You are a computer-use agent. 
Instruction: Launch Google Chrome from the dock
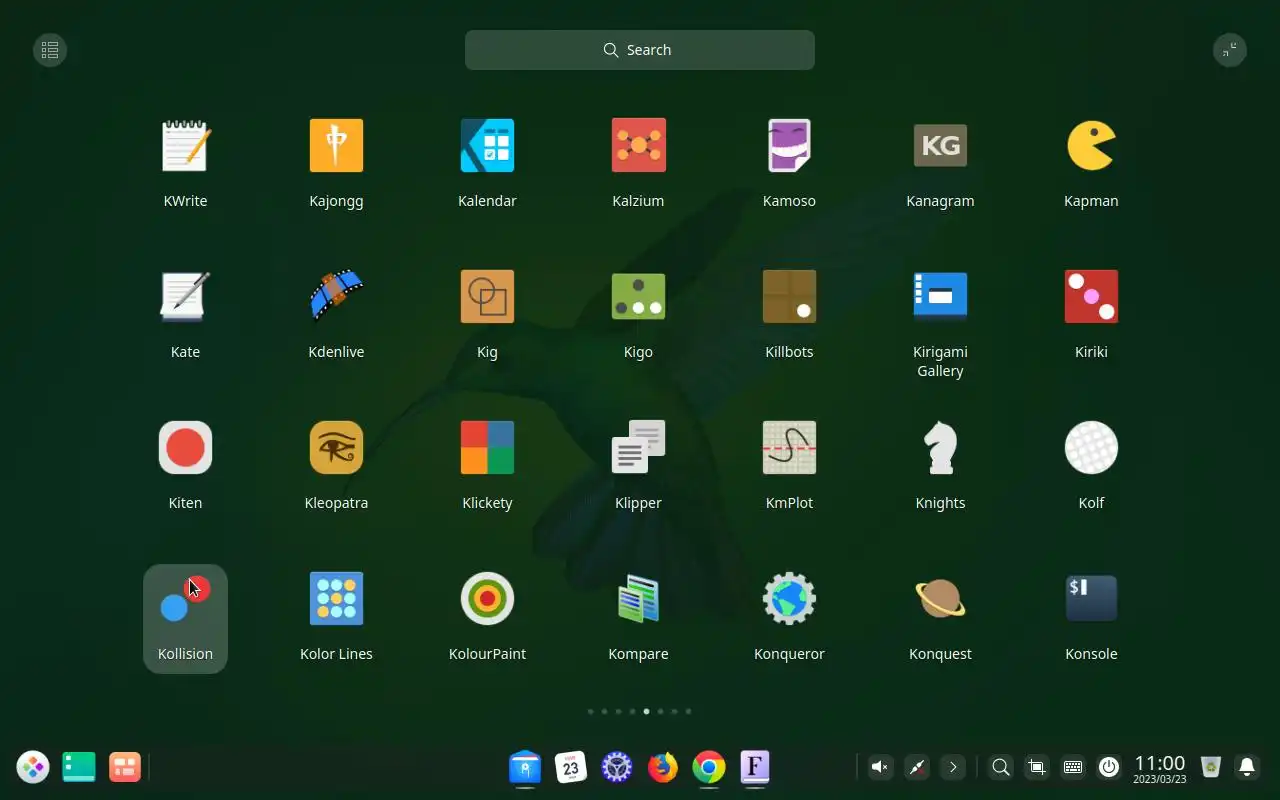[709, 767]
